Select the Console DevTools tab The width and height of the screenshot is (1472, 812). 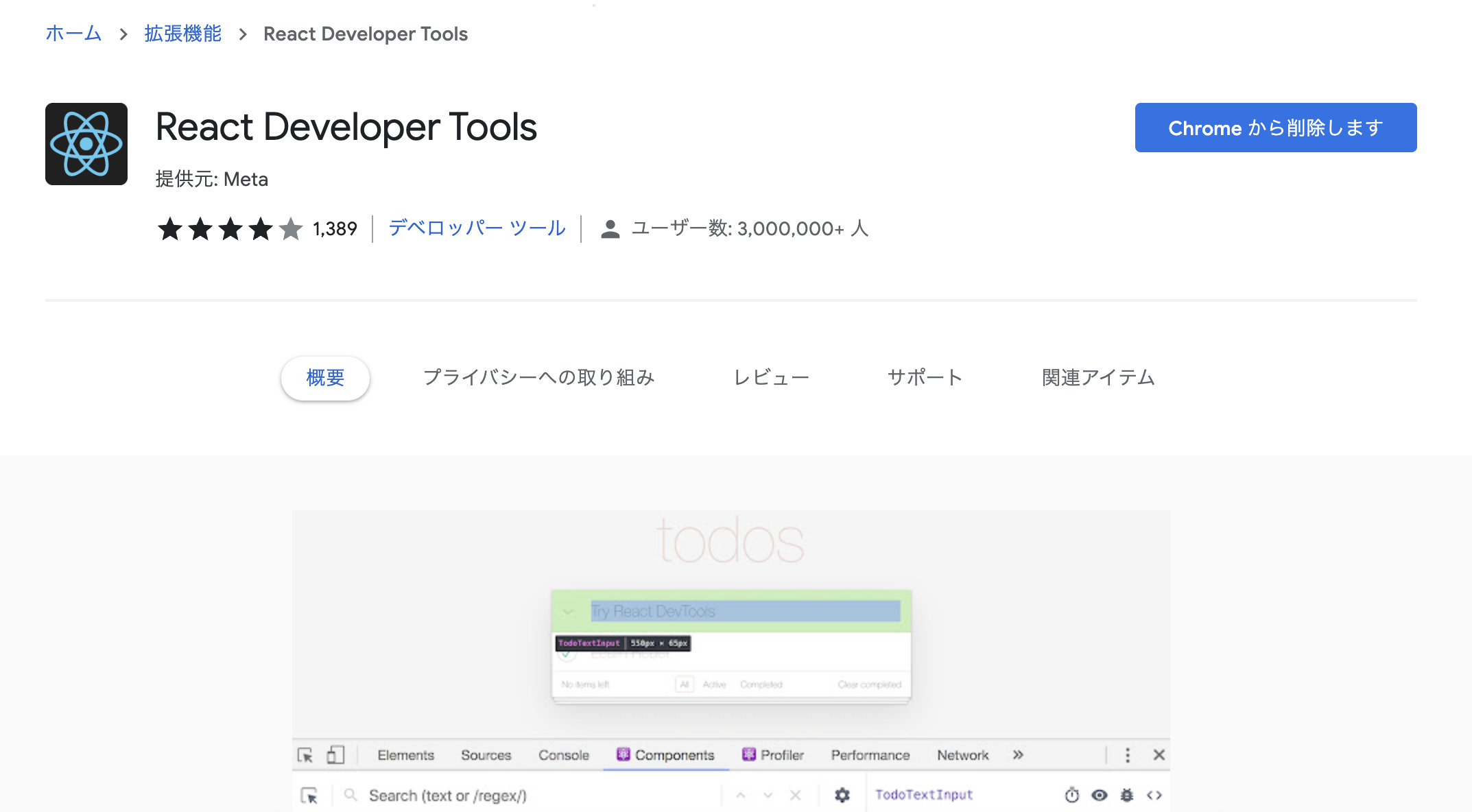[564, 755]
